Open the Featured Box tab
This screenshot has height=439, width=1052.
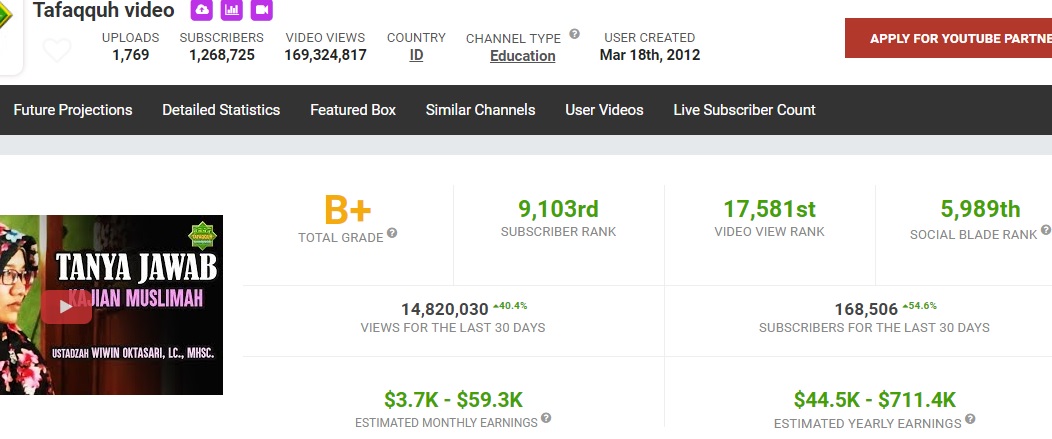(353, 110)
